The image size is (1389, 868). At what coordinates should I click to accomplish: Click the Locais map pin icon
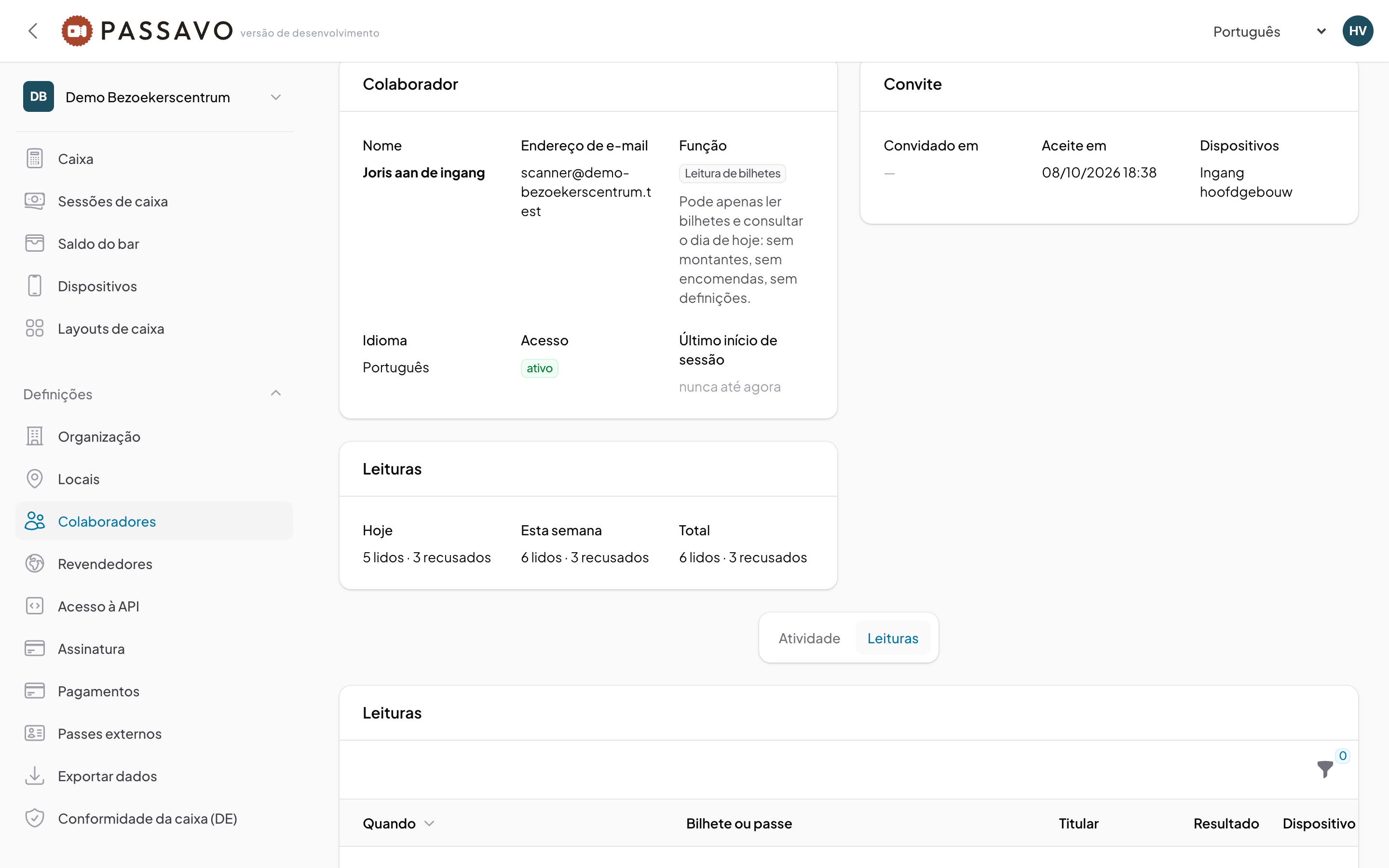[x=34, y=479]
